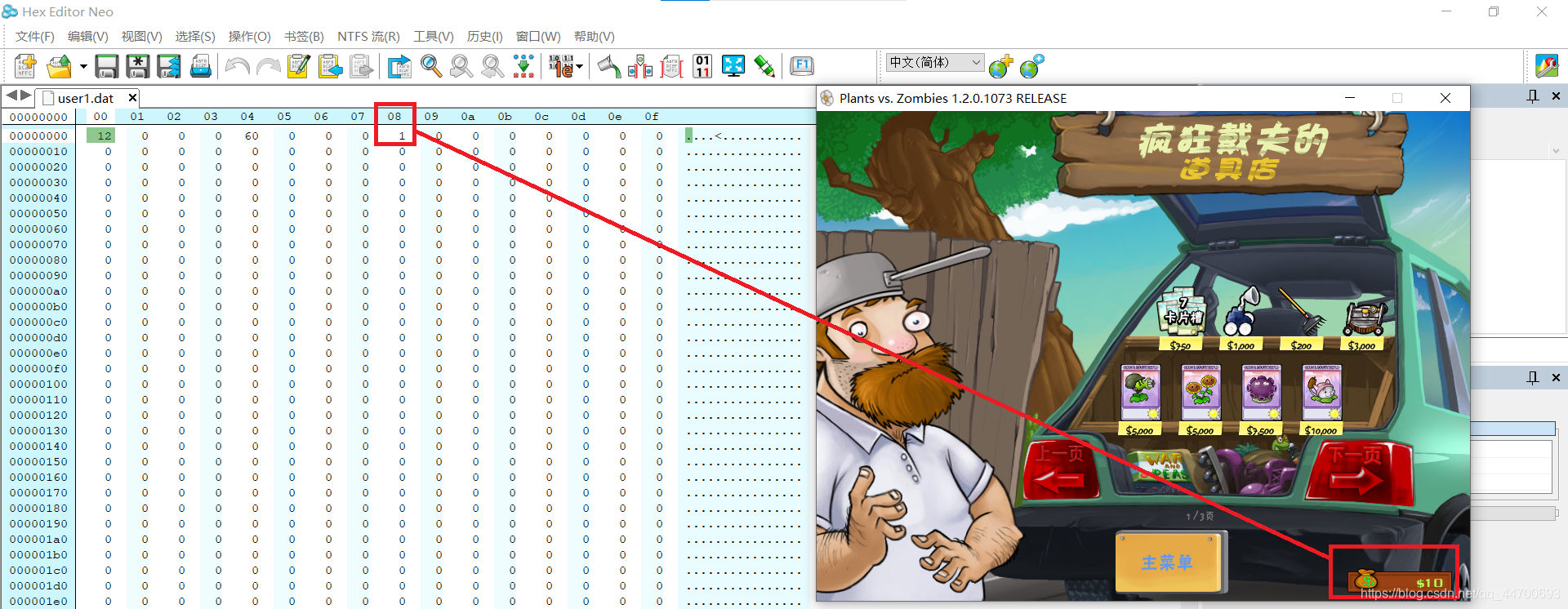1568x609 pixels.
Task: Open the 工具(V) menu
Action: click(x=433, y=37)
